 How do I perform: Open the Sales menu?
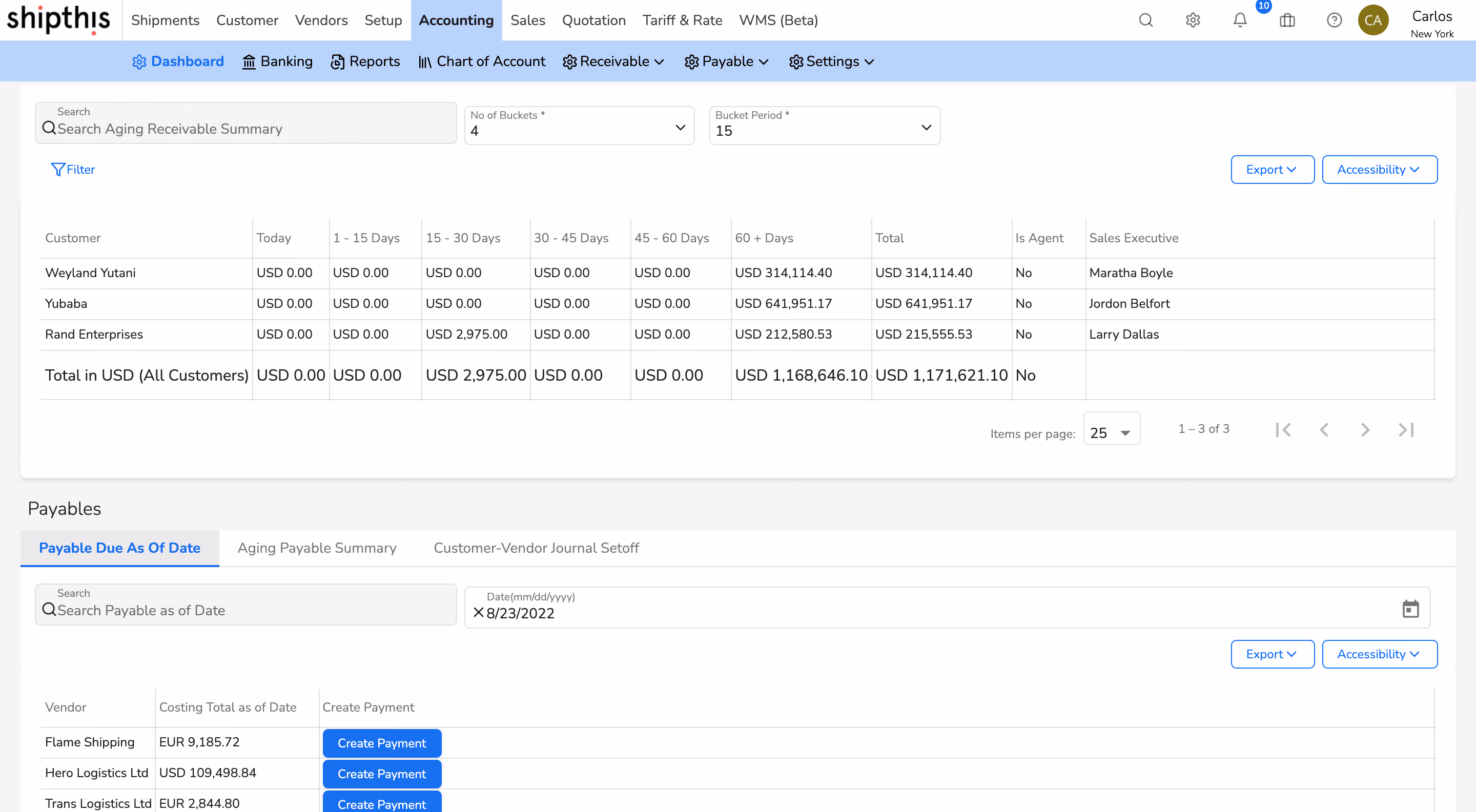527,20
